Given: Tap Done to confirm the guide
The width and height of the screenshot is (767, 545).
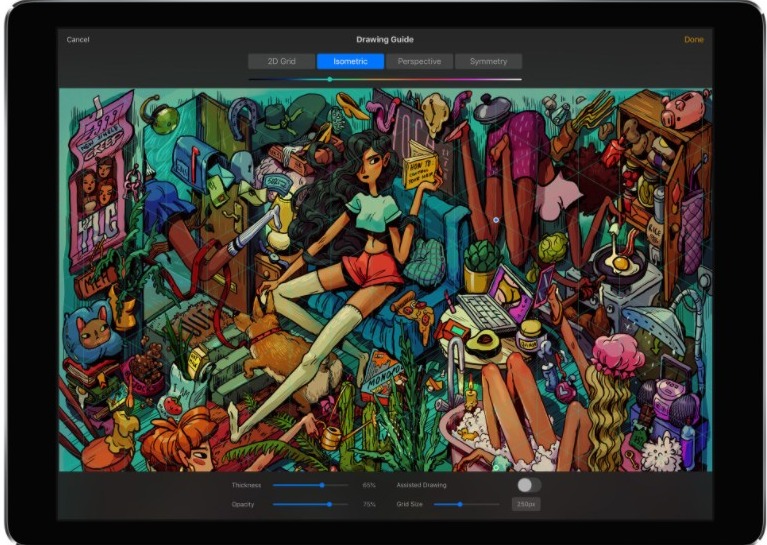Looking at the screenshot, I should click(x=694, y=40).
